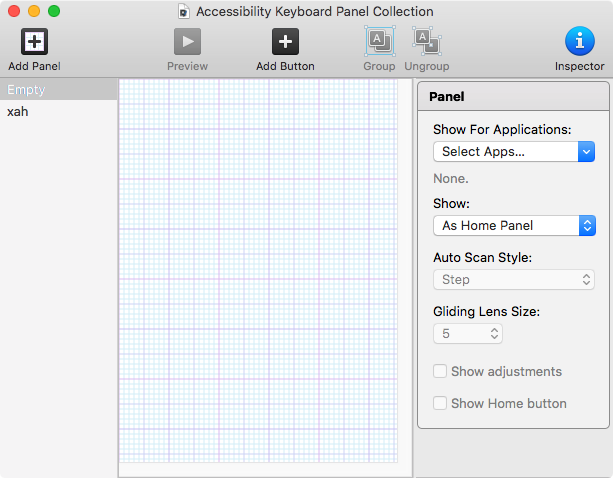Open the Inspector info icon

579,42
